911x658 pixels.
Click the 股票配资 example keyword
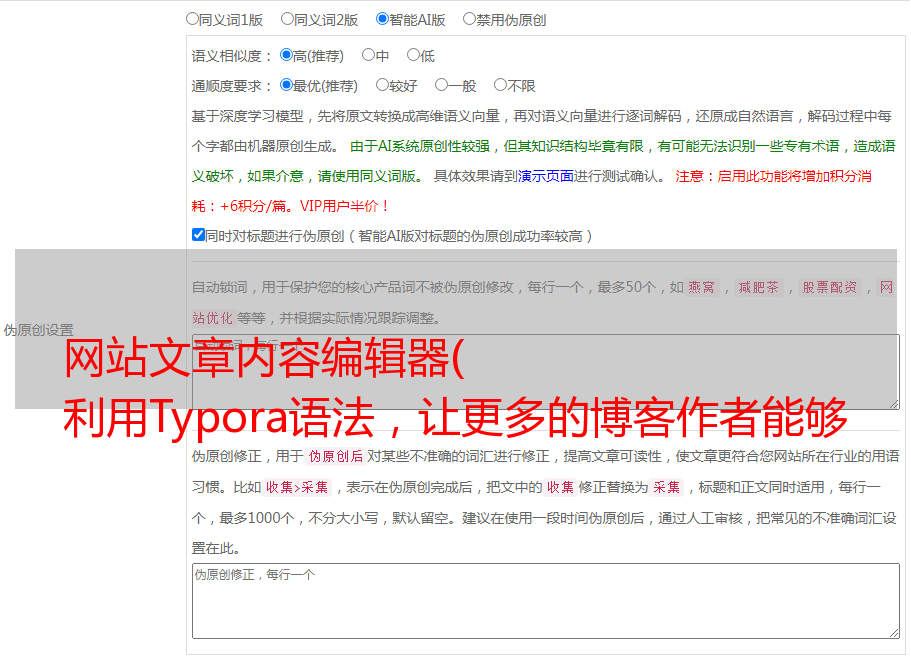tap(829, 287)
